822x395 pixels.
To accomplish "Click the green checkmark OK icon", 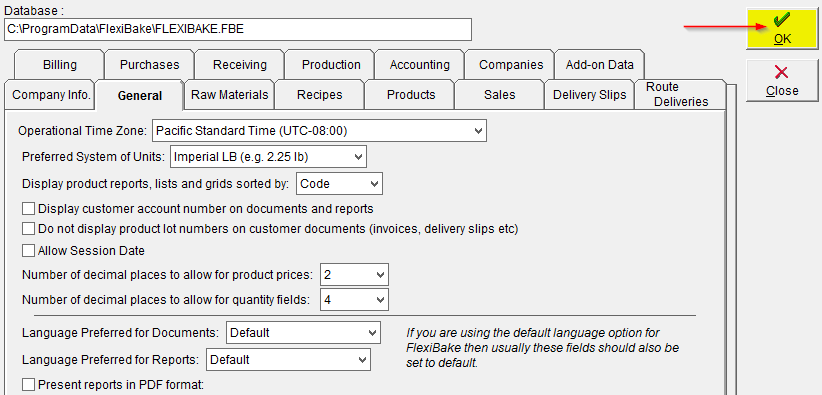I will point(782,20).
